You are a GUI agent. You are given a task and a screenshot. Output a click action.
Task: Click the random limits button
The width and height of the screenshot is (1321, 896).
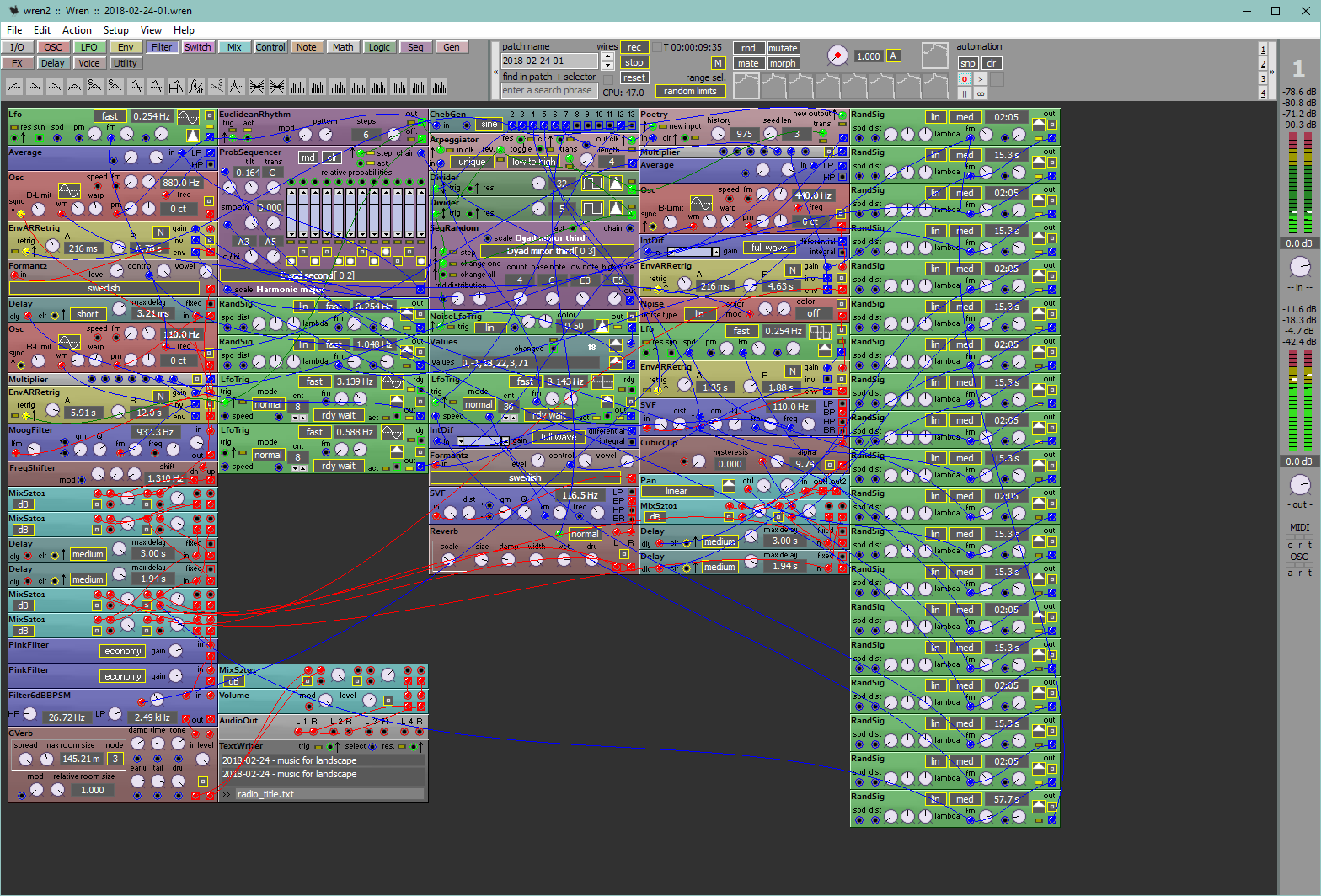point(690,91)
